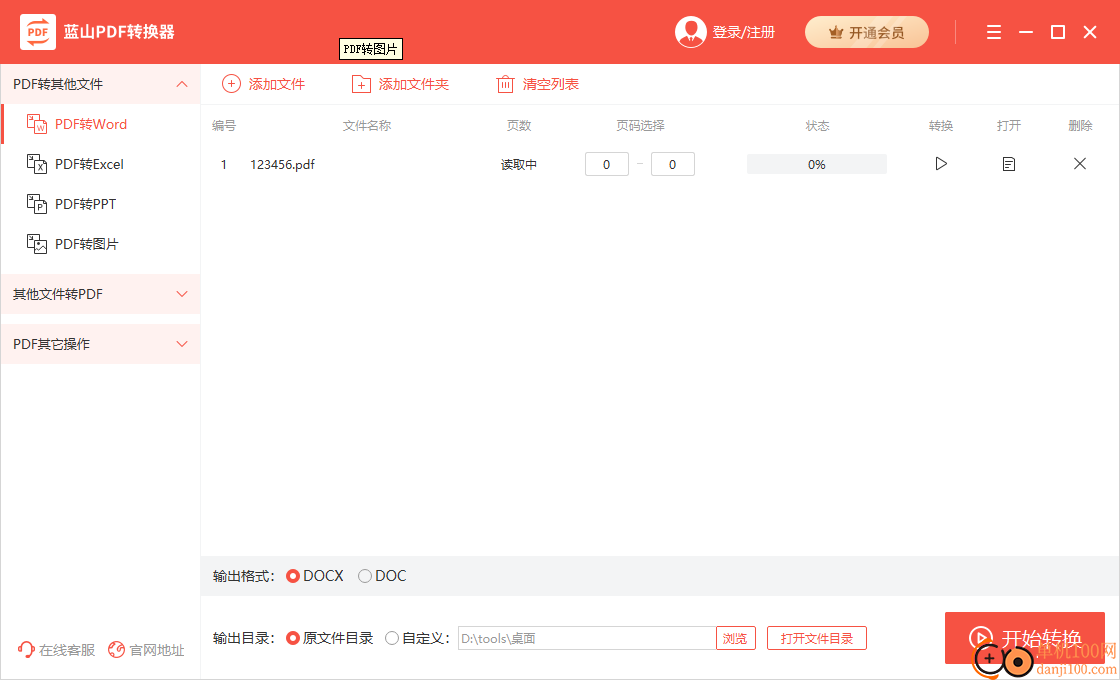Click the 蓝山PDF转换器 app logo

click(x=38, y=32)
